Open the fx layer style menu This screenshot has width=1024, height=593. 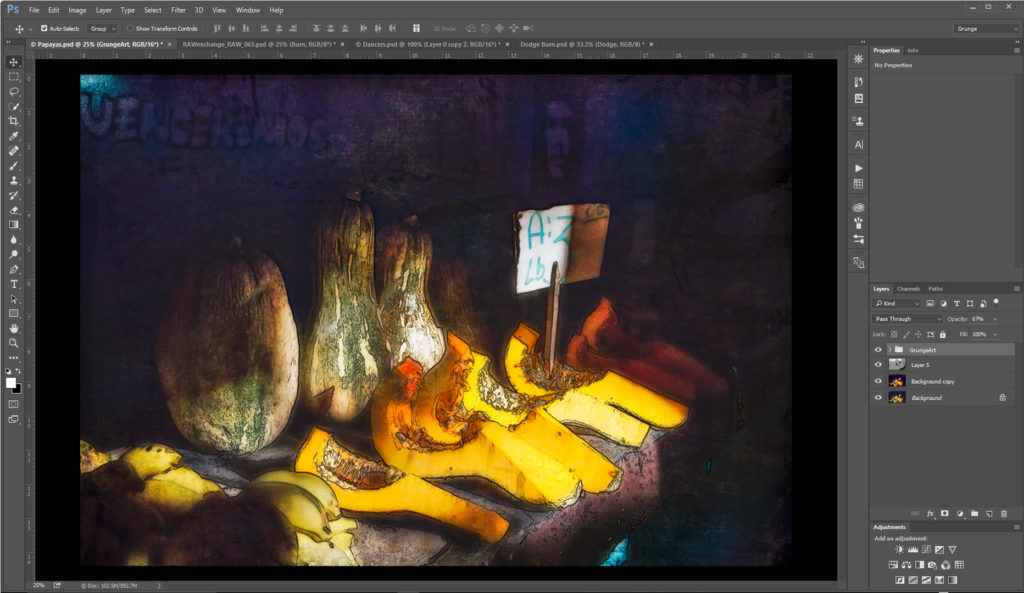click(931, 513)
